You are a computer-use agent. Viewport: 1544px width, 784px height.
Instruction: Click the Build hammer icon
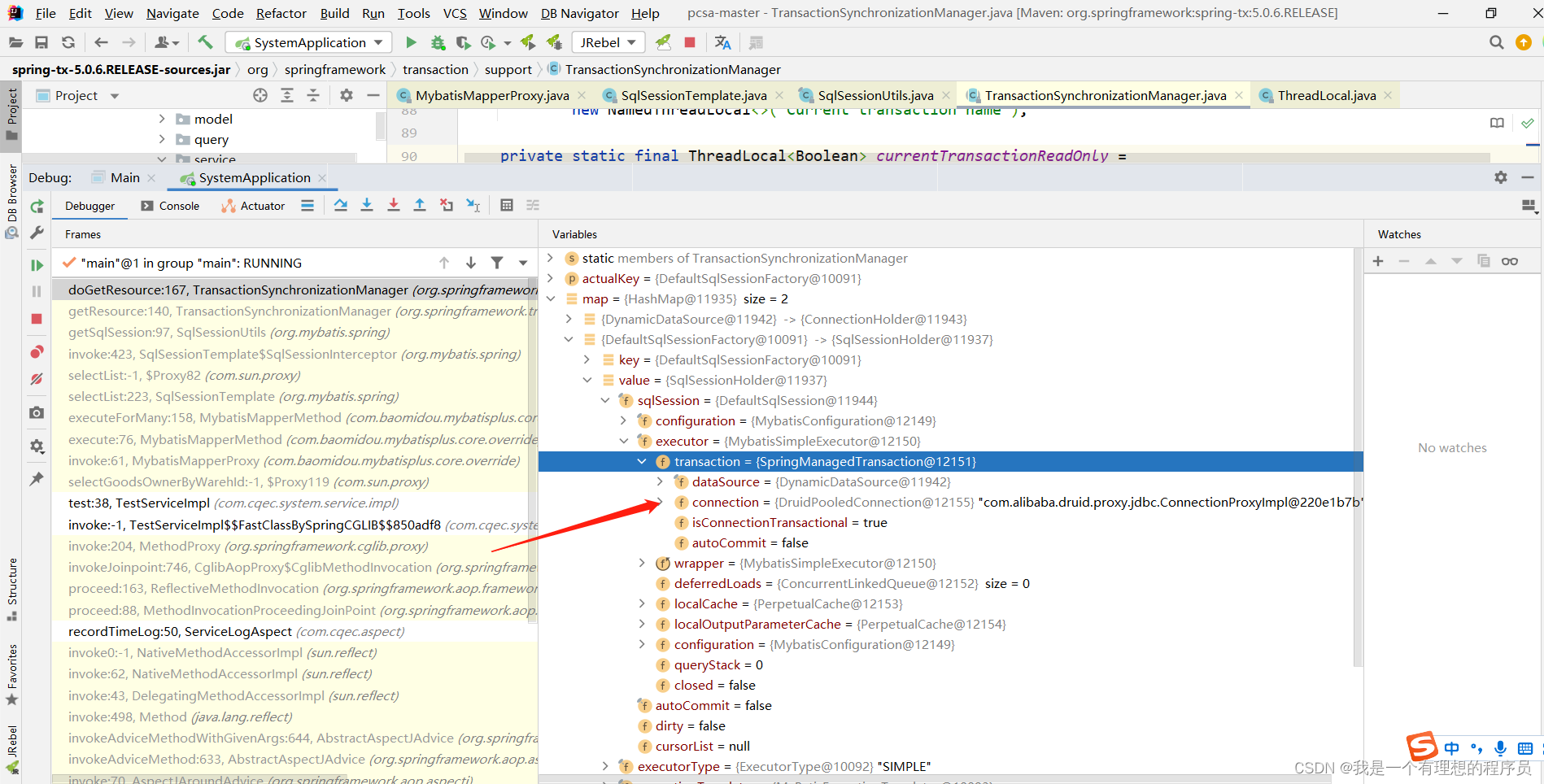[x=205, y=42]
